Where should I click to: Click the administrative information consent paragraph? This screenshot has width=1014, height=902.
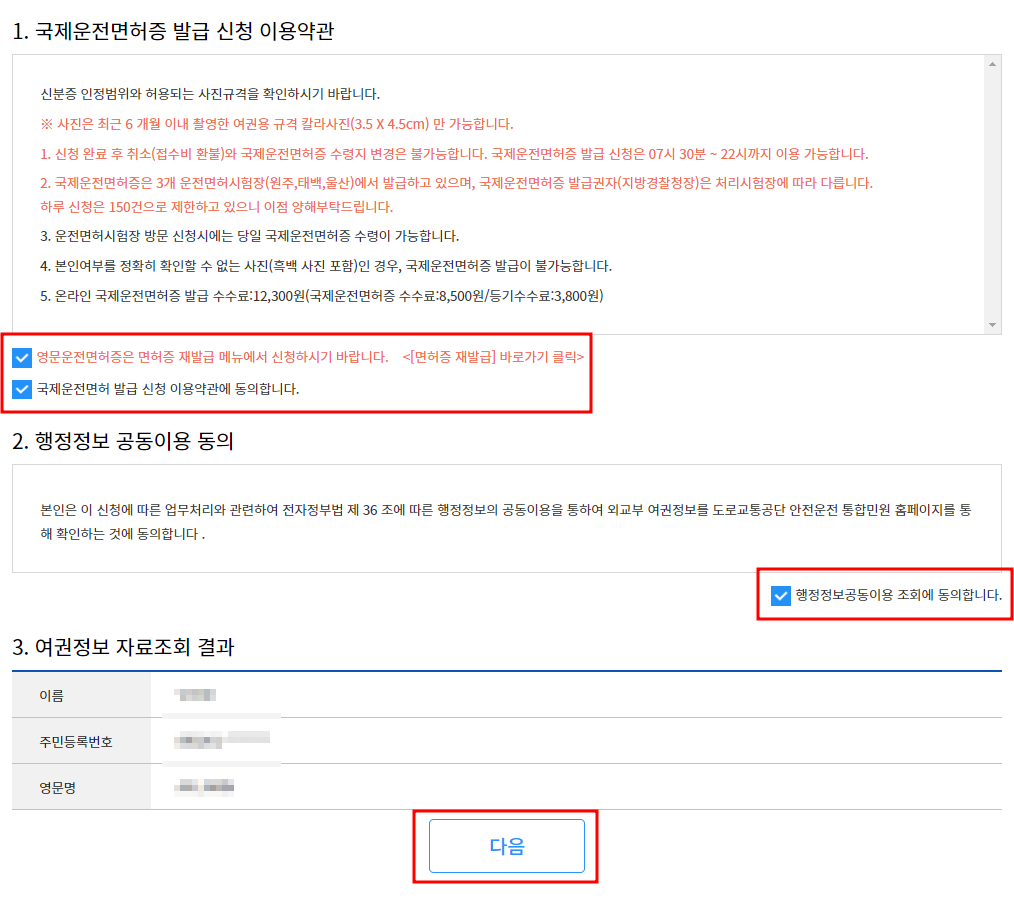tap(500, 522)
